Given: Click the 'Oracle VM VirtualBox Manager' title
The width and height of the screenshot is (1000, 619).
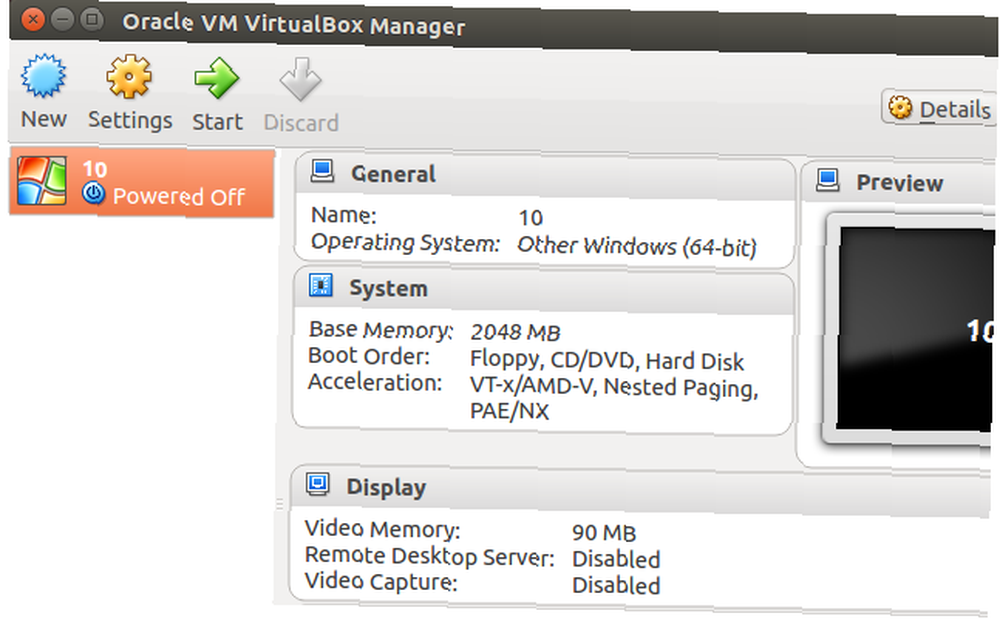Looking at the screenshot, I should 293,24.
